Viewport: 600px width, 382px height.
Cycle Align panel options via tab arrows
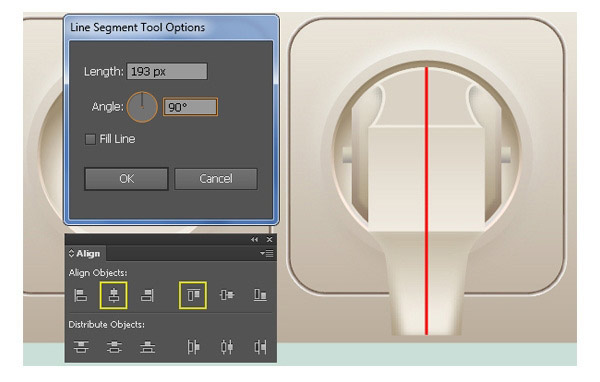point(71,253)
